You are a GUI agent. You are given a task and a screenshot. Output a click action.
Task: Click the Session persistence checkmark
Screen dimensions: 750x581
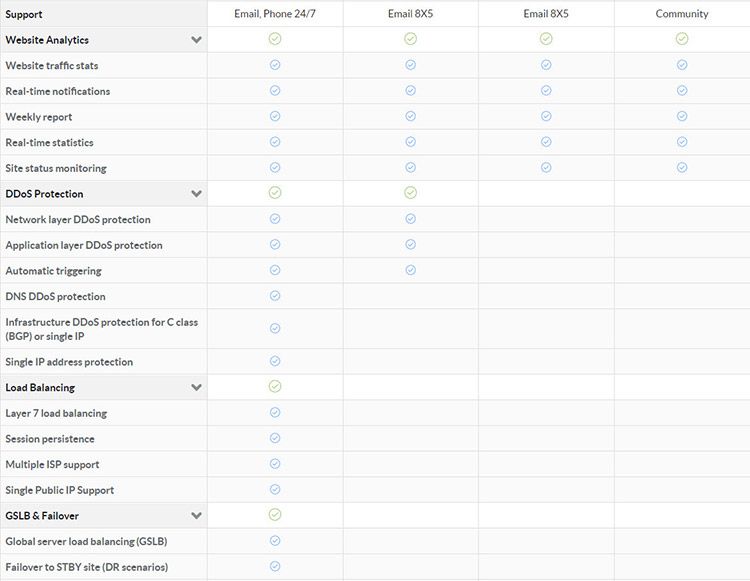(275, 438)
